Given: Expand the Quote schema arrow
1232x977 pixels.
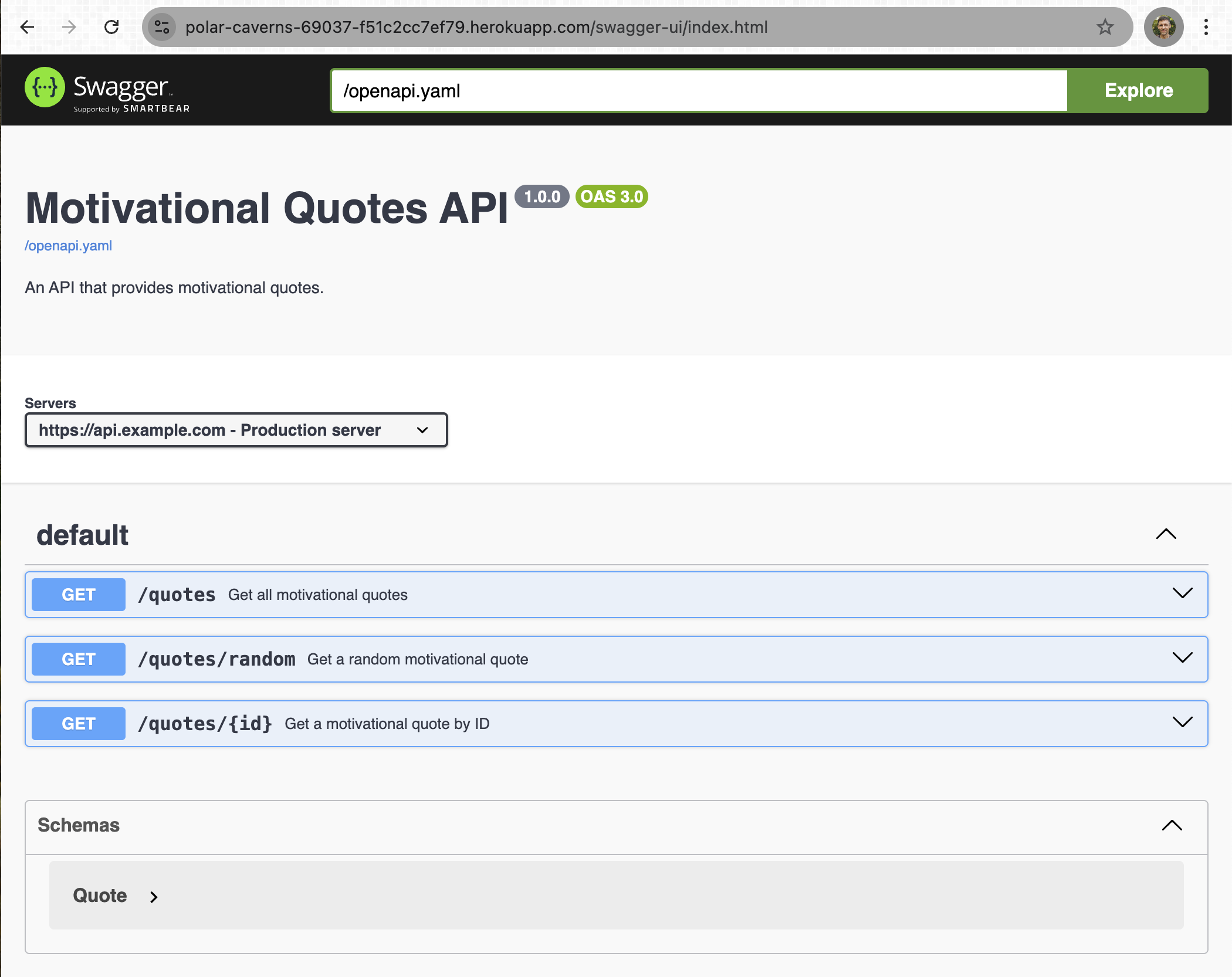Looking at the screenshot, I should click(154, 897).
